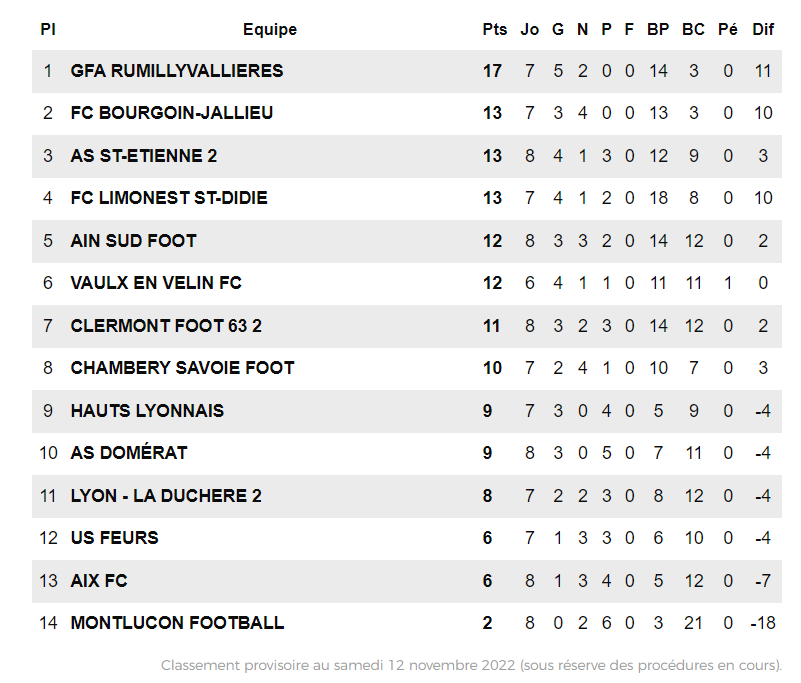
Task: Open the FC BOURGOIN-JALLIEU team entry
Action: click(171, 113)
